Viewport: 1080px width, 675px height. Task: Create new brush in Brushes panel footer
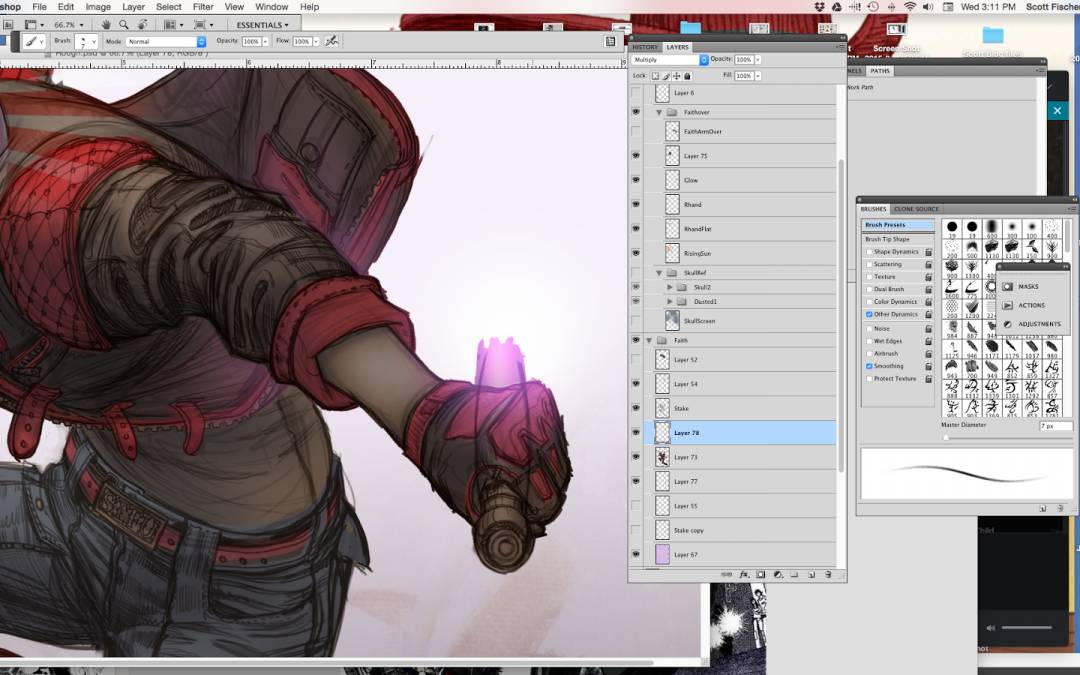tap(1043, 508)
